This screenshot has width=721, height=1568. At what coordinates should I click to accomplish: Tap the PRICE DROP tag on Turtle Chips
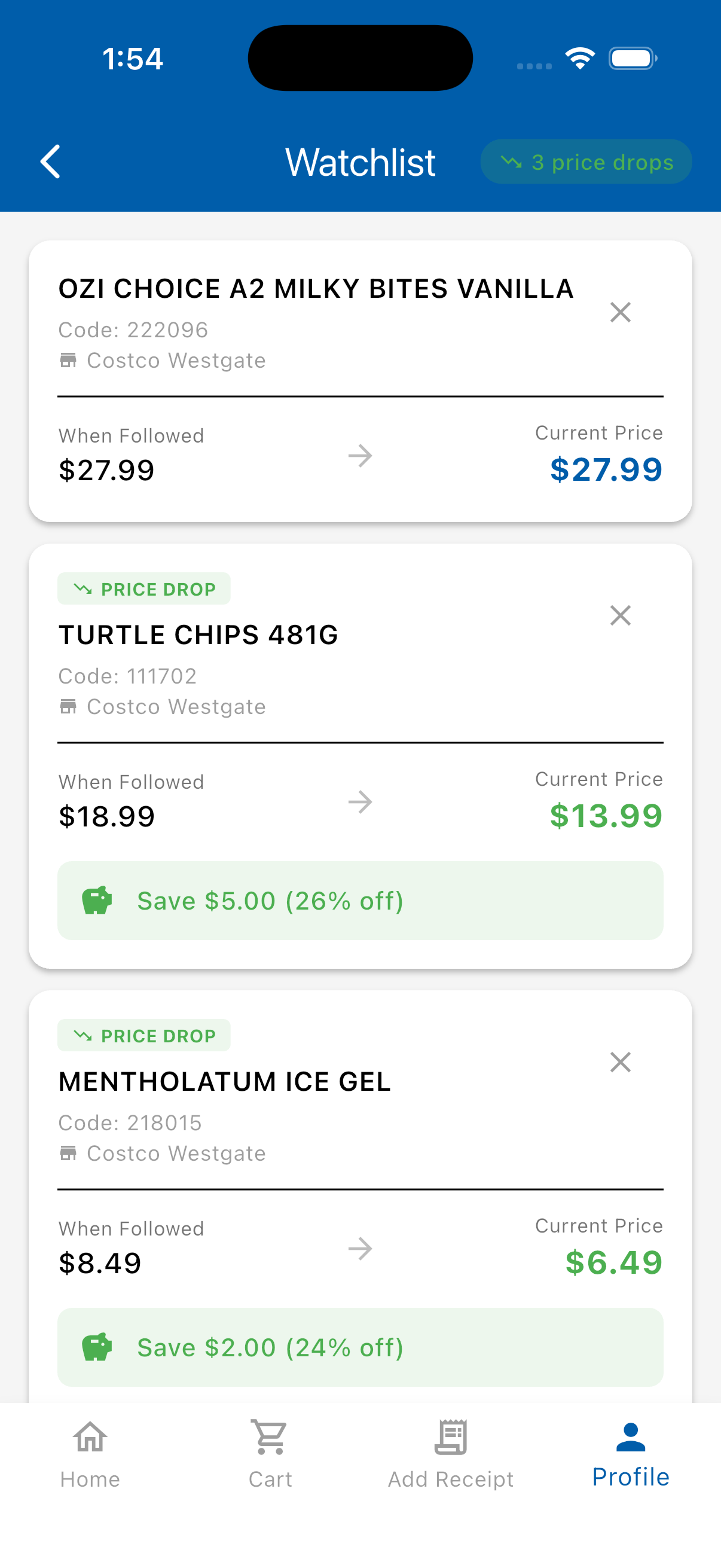pos(144,588)
